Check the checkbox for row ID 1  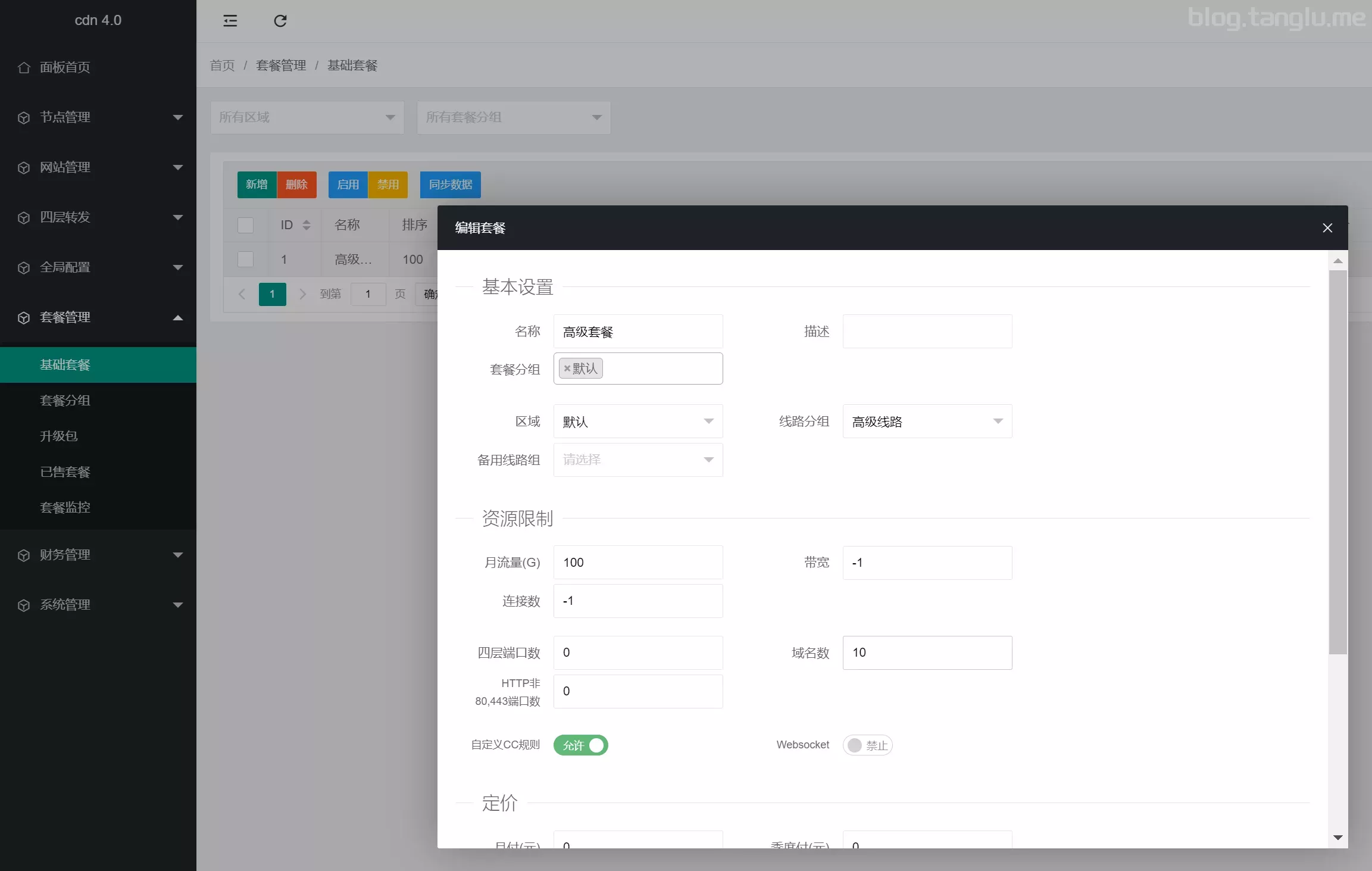[245, 260]
